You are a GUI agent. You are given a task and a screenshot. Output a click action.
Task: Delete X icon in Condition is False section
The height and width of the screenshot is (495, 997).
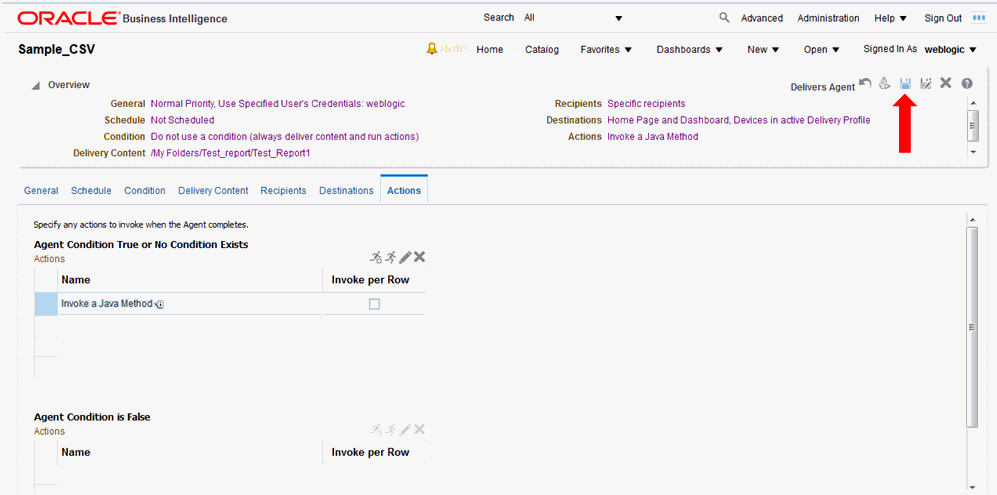(420, 429)
